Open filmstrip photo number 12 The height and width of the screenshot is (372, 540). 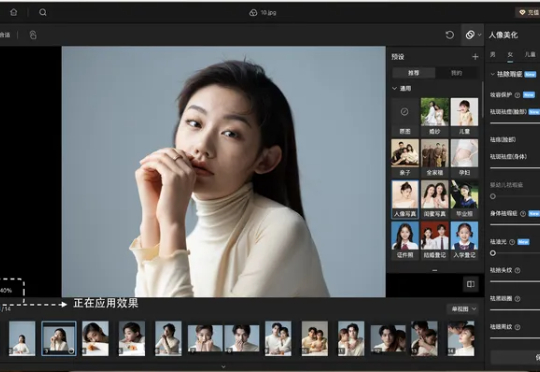tap(388, 338)
